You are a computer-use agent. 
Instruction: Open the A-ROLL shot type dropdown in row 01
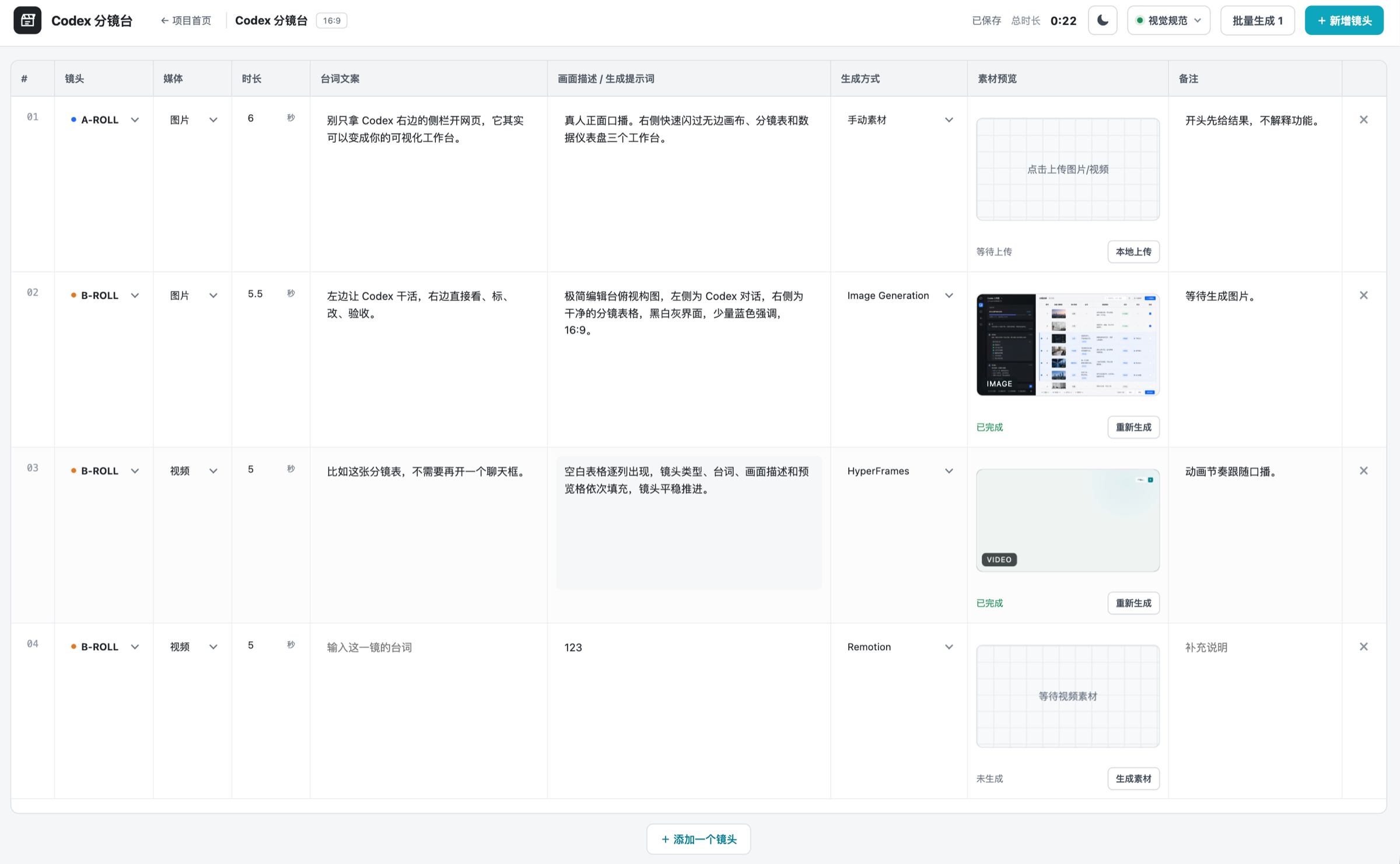pos(104,120)
